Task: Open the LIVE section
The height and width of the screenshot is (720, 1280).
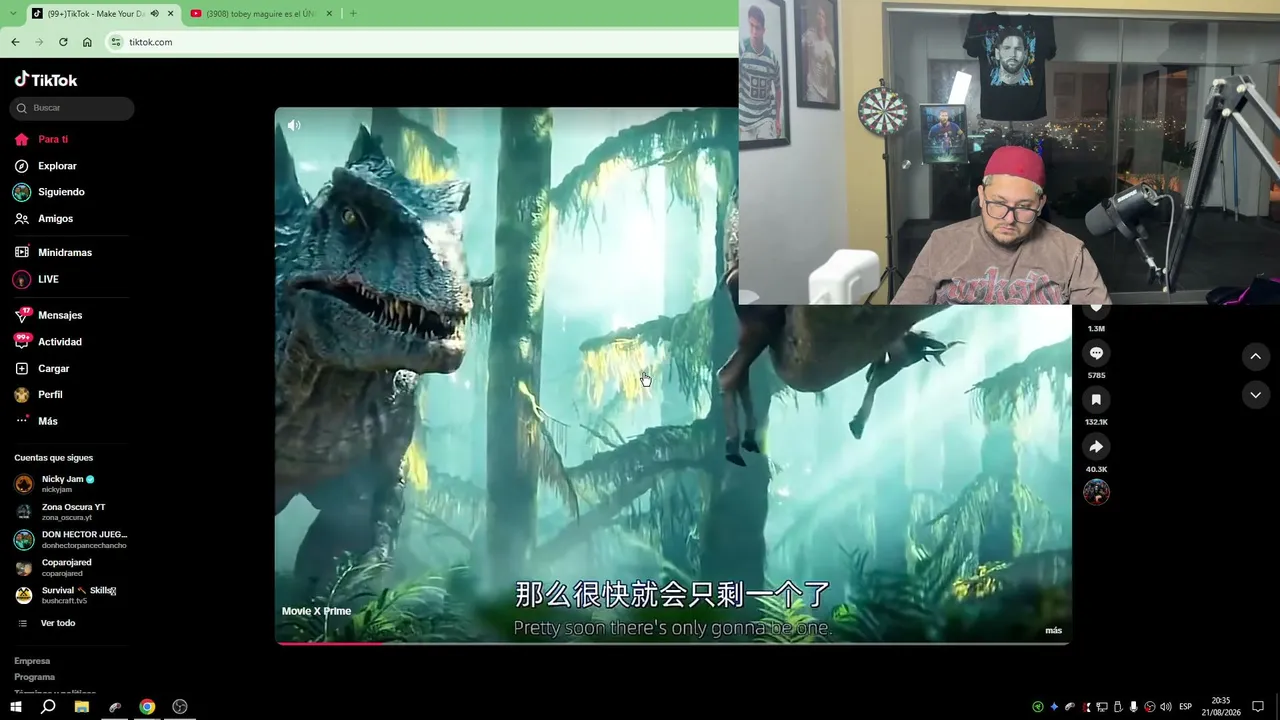Action: click(x=37, y=279)
